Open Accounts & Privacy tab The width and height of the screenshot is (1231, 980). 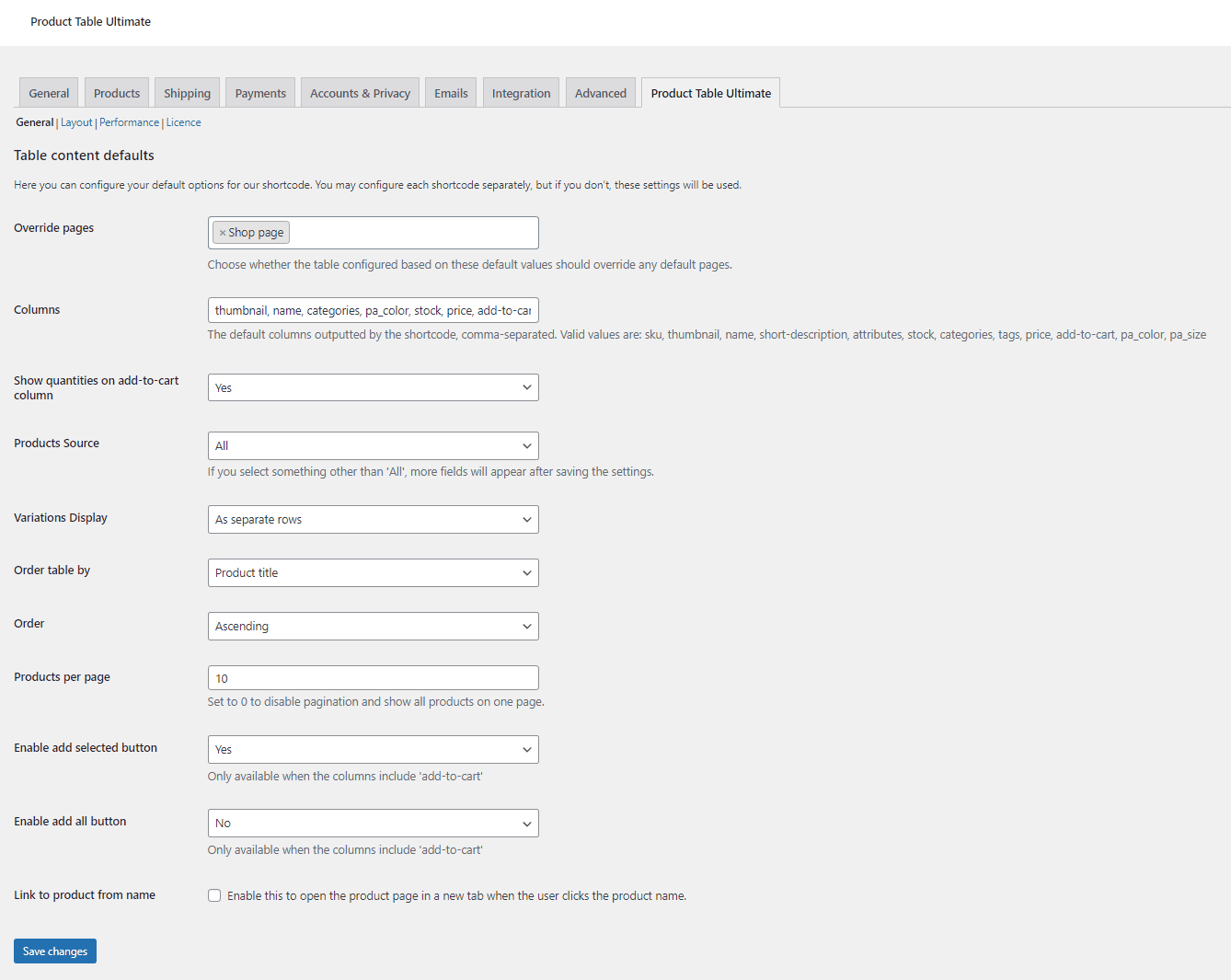(360, 93)
